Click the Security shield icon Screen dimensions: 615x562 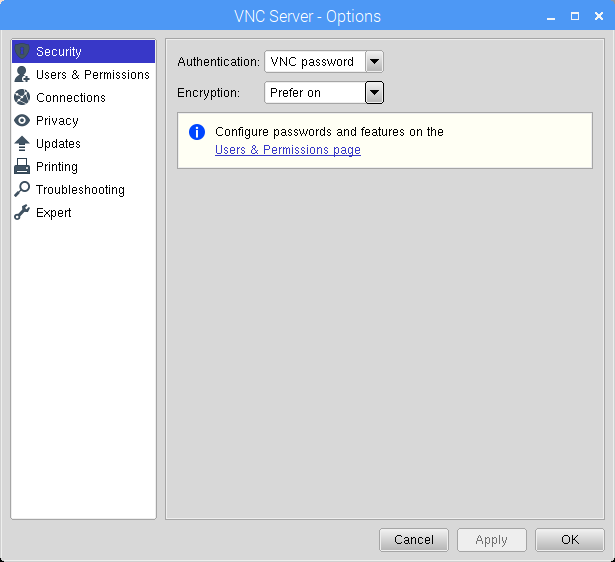22,51
